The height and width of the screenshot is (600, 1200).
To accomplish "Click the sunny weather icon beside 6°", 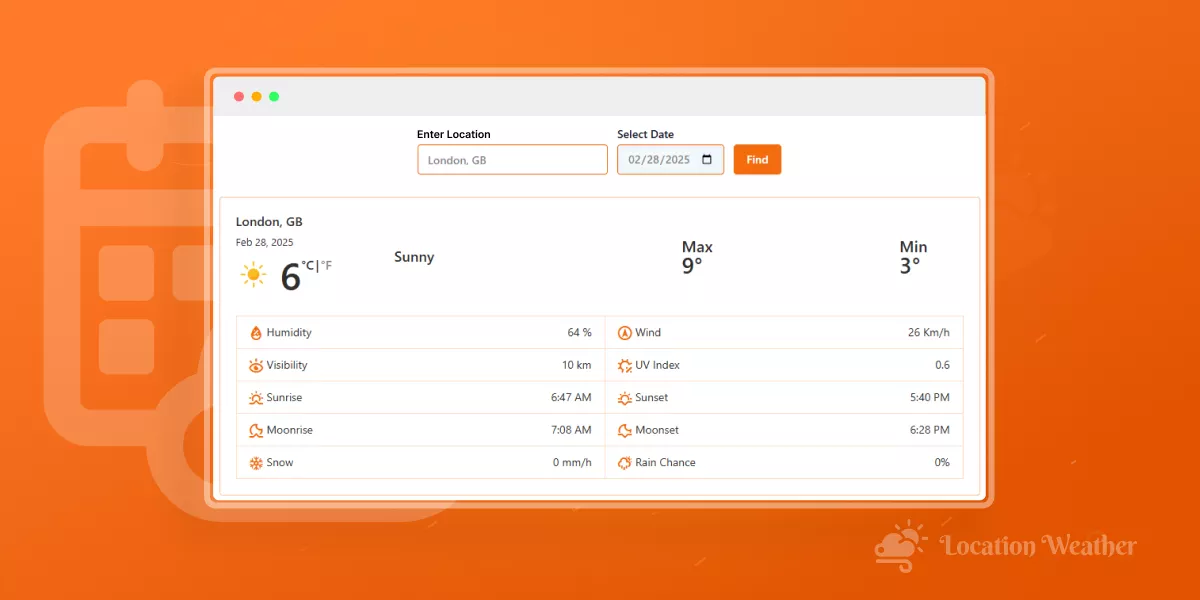I will coord(253,272).
